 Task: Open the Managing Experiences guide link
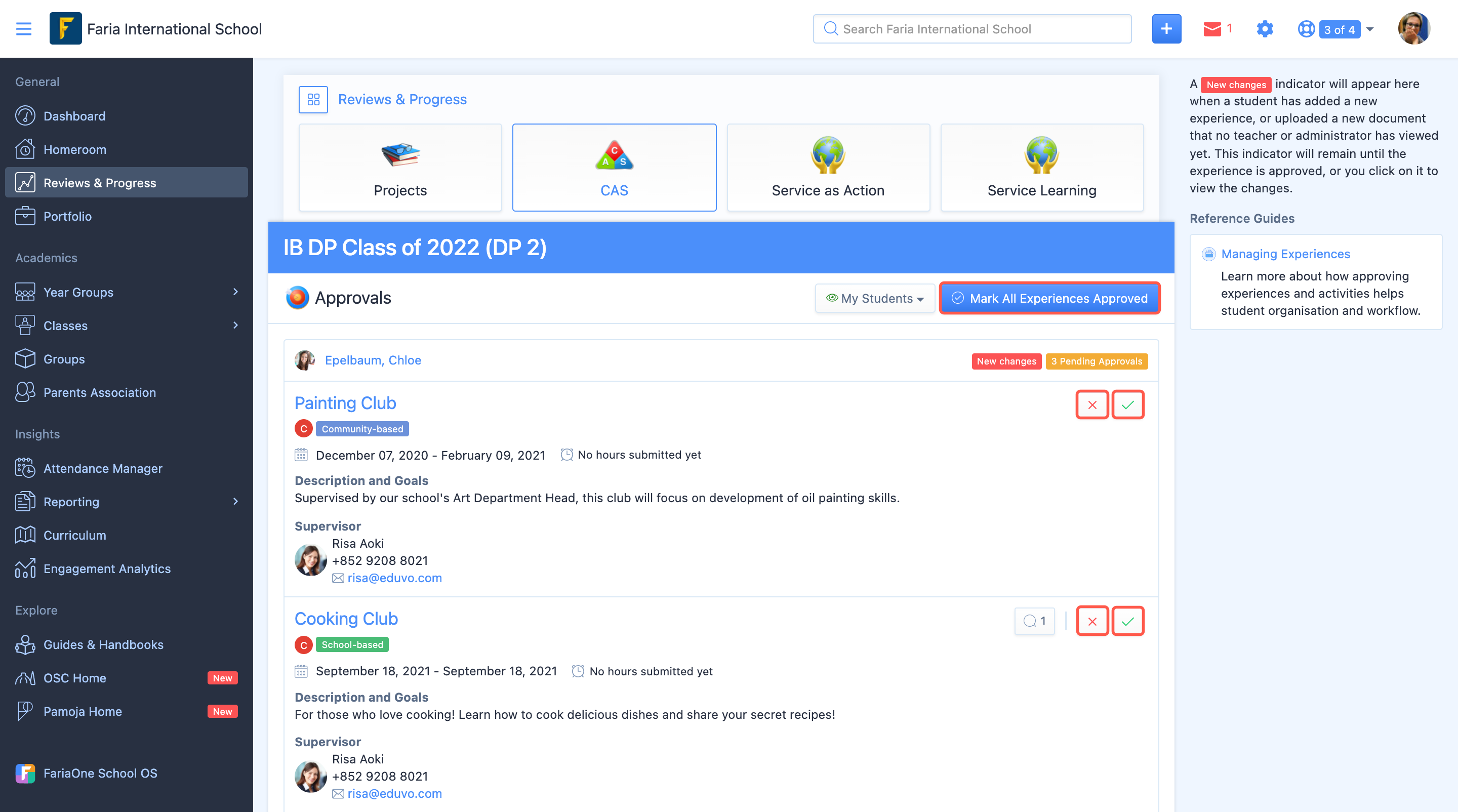1285,254
